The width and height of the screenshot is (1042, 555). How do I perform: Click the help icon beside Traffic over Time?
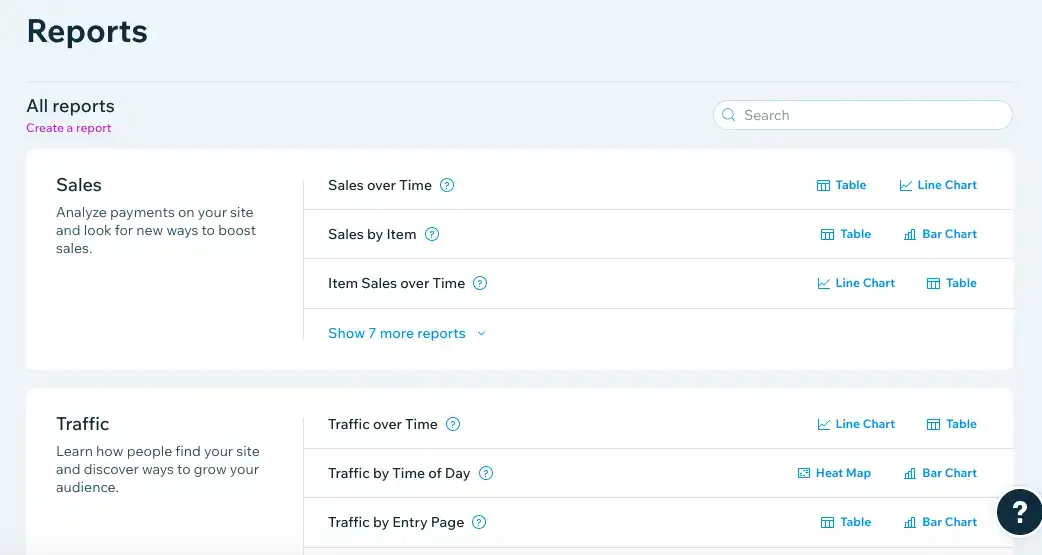(453, 424)
